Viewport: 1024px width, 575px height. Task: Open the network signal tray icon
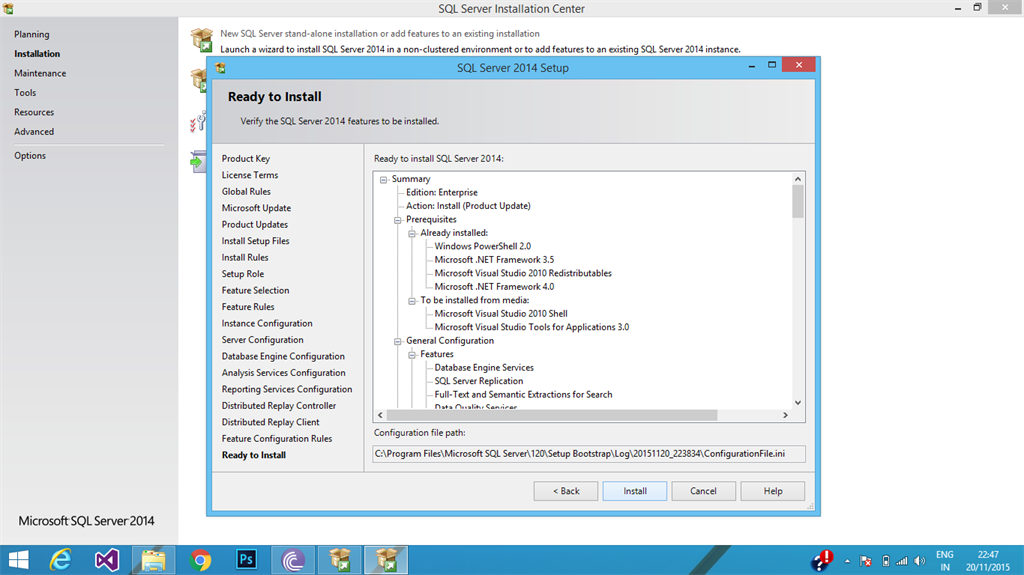pos(902,561)
